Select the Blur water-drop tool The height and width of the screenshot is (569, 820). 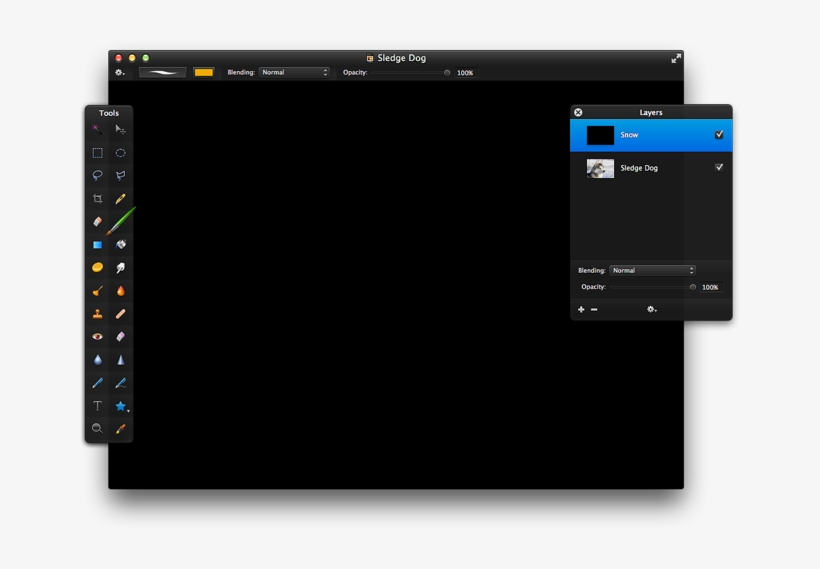click(x=97, y=360)
